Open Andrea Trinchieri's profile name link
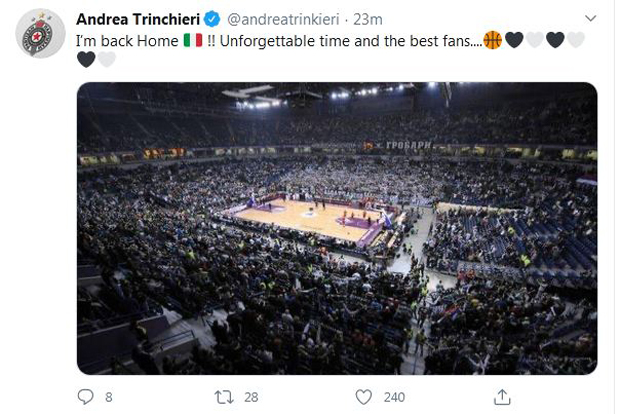Image resolution: width=620 pixels, height=414 pixels. [x=137, y=19]
